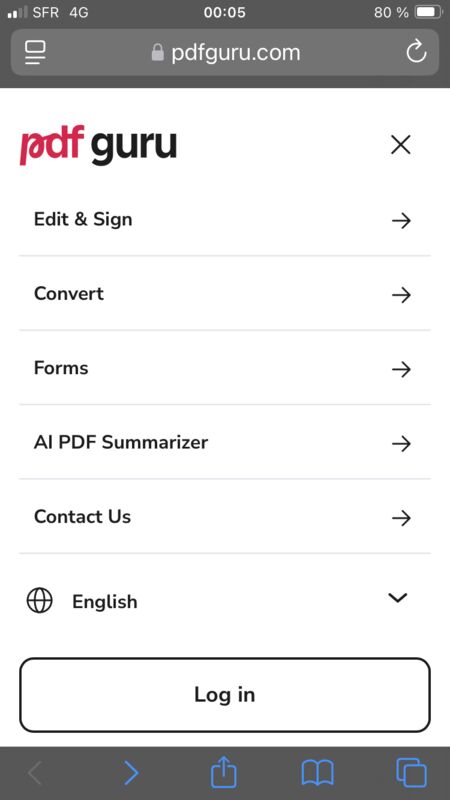The width and height of the screenshot is (450, 800).
Task: Tap the Safari reload page icon
Action: click(x=416, y=52)
